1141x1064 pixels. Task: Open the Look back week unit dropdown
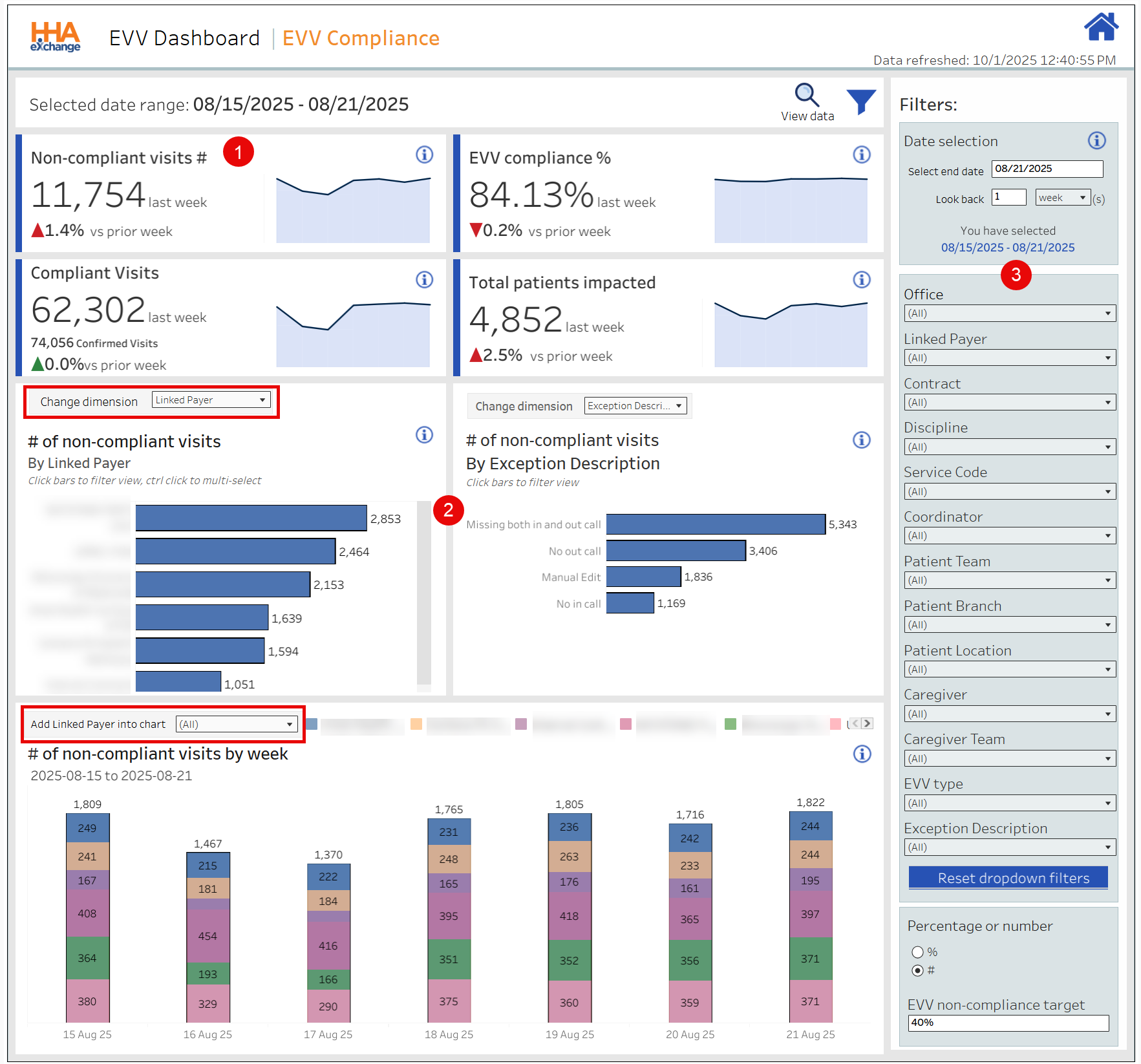[x=1062, y=197]
